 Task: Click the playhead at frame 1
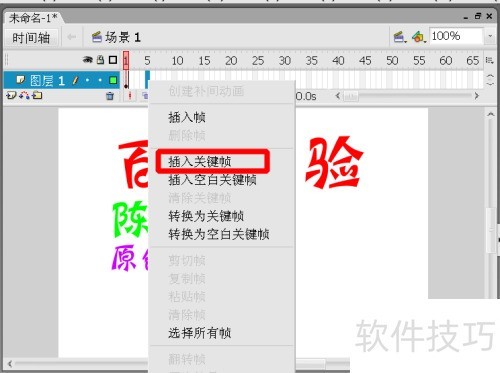[x=126, y=60]
